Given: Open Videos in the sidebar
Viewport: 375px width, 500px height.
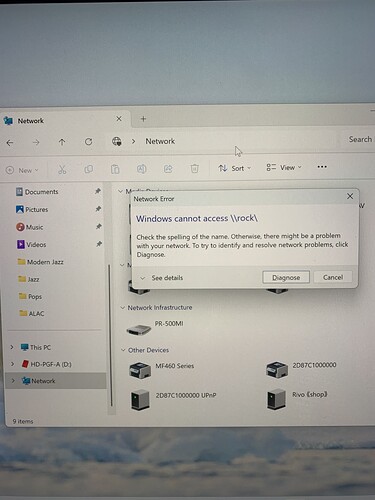Looking at the screenshot, I should (x=31, y=244).
